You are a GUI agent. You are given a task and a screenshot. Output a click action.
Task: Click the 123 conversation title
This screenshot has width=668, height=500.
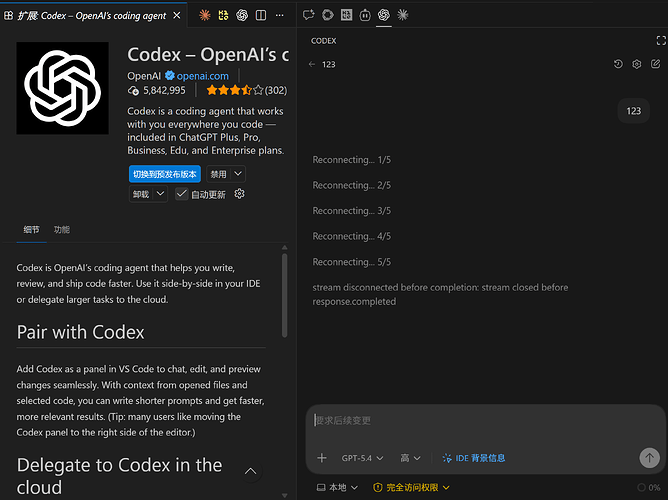328,64
